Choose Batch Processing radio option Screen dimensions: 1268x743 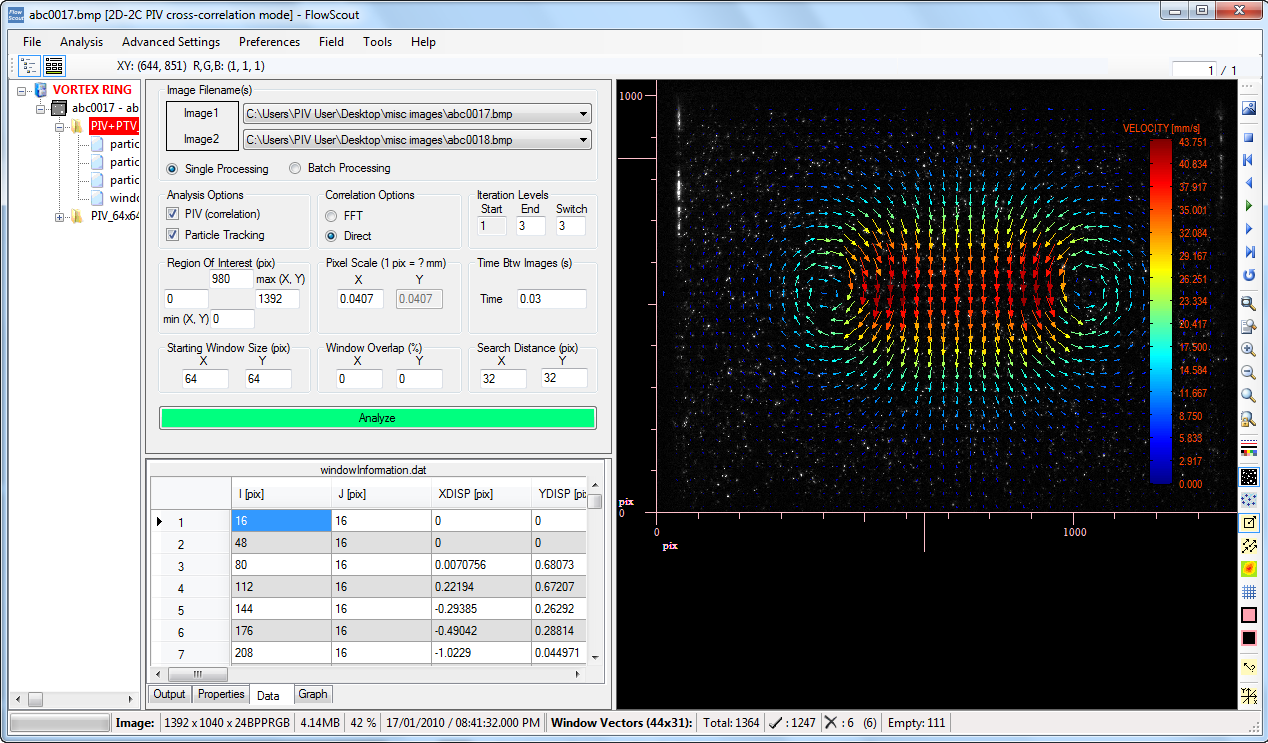tap(295, 168)
